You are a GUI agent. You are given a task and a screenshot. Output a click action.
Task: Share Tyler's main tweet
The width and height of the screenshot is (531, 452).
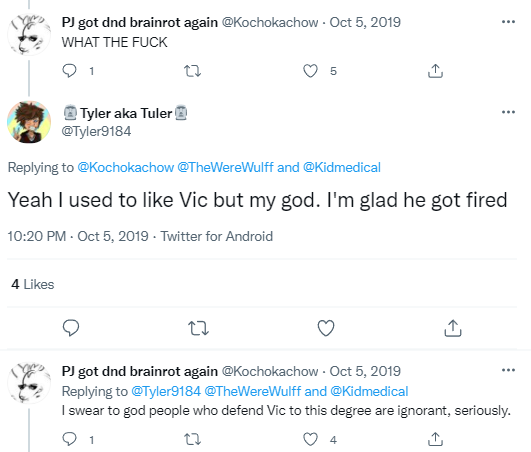tap(453, 328)
